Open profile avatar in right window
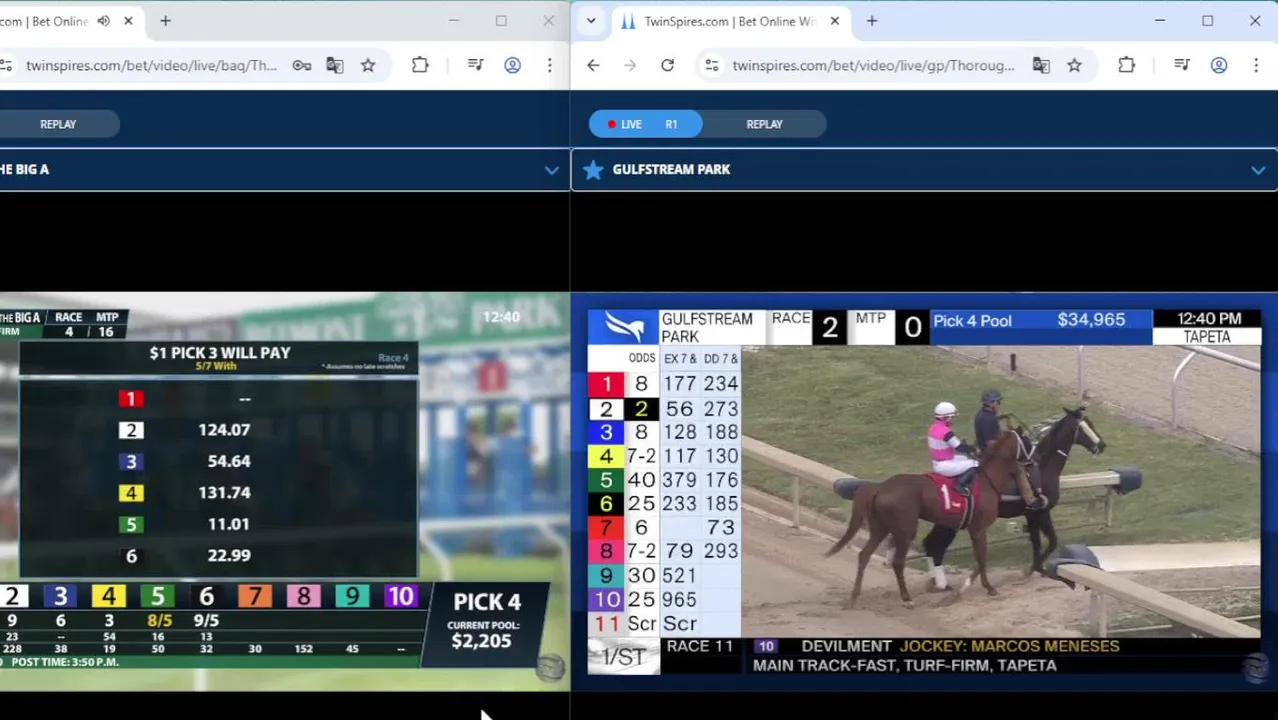 tap(1219, 65)
